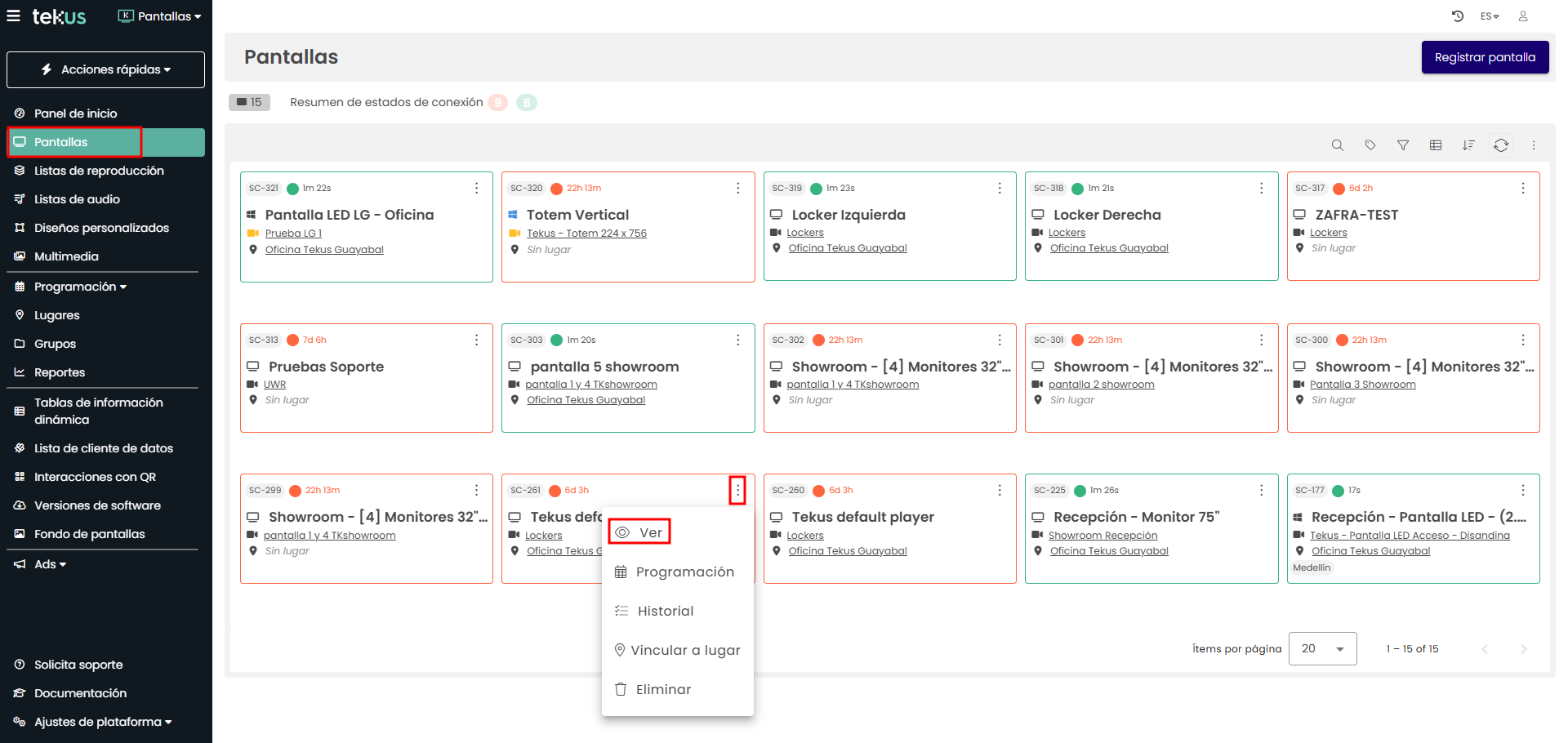Open the ES language selector
Viewport: 1568px width, 743px height.
pyautogui.click(x=1489, y=16)
